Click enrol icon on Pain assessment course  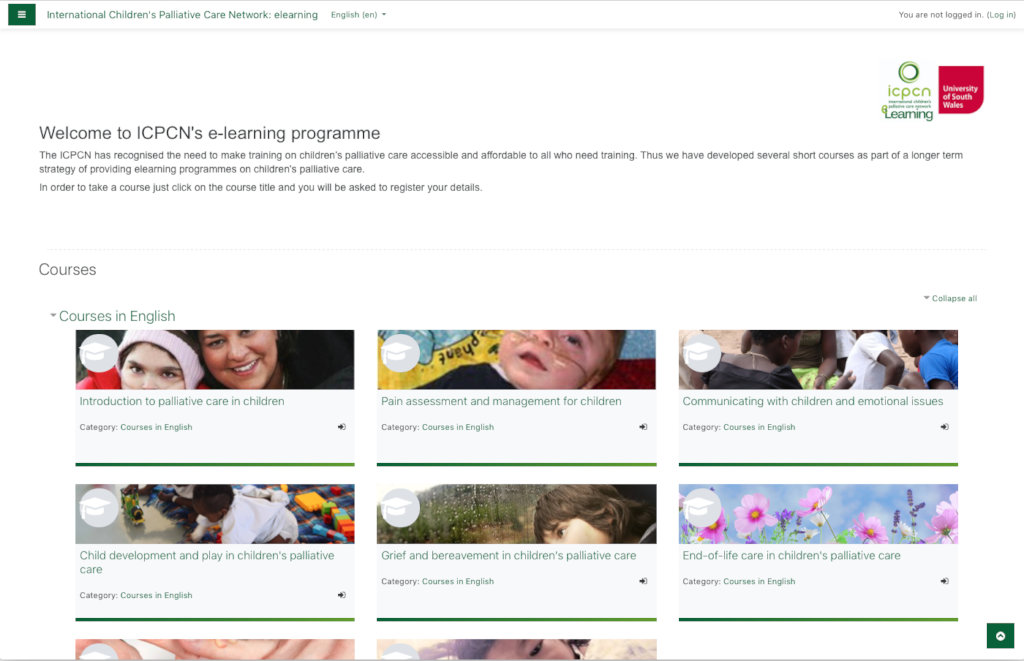point(643,427)
